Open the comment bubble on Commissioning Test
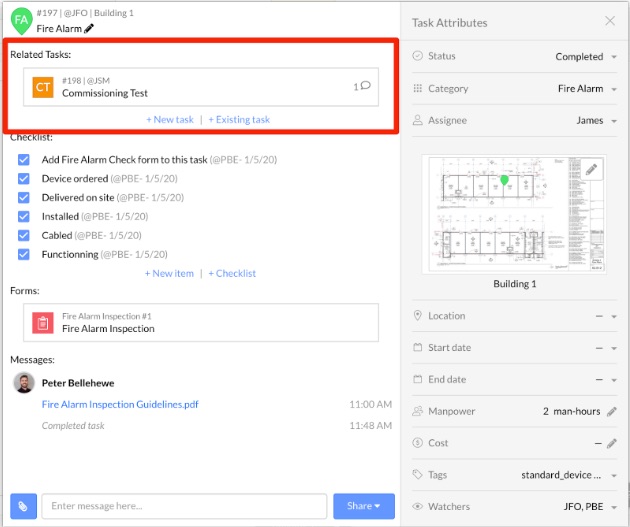Image resolution: width=630 pixels, height=527 pixels. (x=365, y=86)
